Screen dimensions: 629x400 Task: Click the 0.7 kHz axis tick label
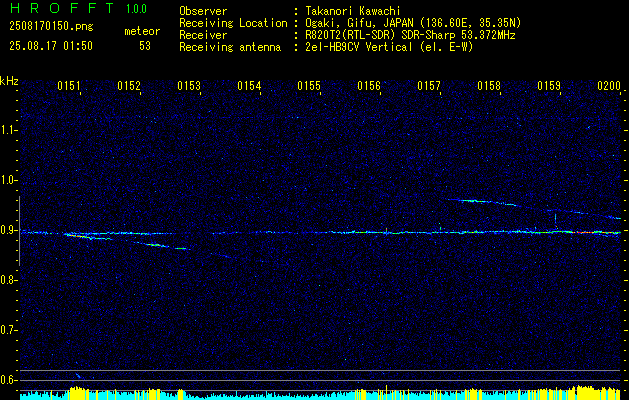(8, 330)
